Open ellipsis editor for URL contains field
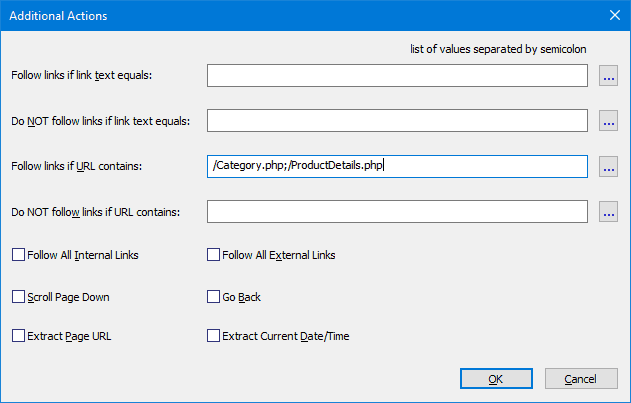The width and height of the screenshot is (631, 403). click(x=608, y=166)
